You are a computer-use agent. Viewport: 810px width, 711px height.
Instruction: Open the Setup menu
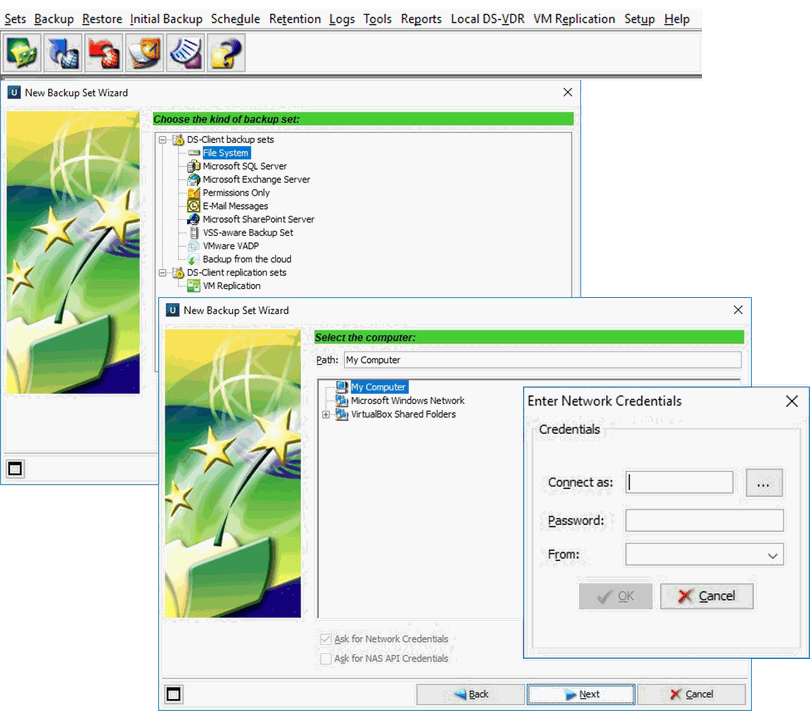tap(639, 19)
